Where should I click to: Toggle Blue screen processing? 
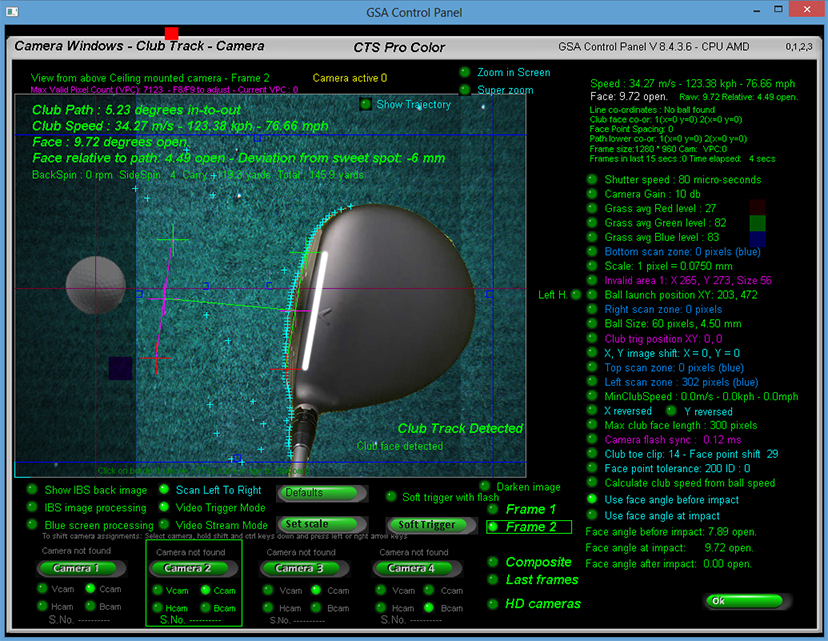point(32,525)
